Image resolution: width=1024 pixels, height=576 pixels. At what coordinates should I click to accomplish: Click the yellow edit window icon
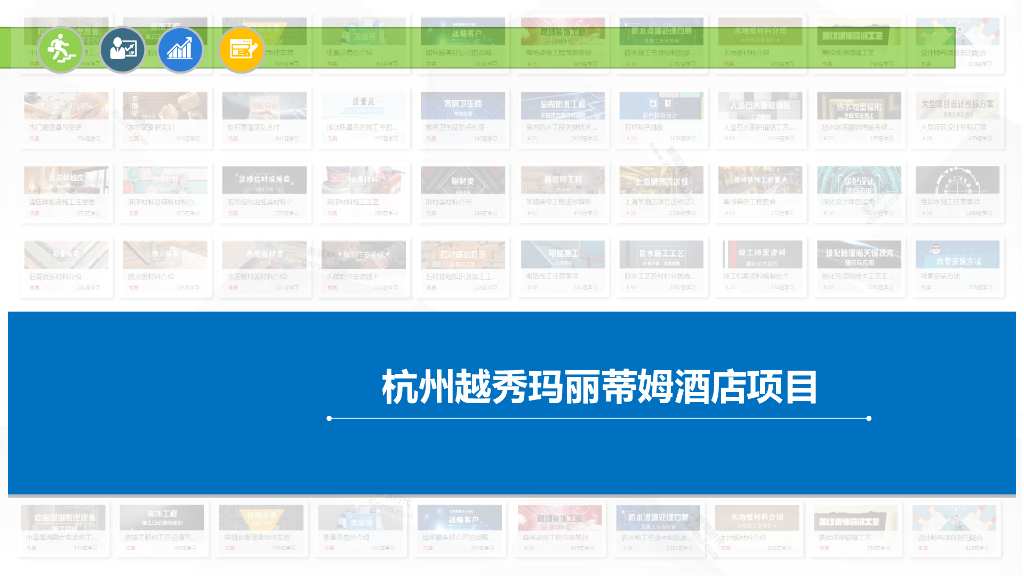[241, 50]
